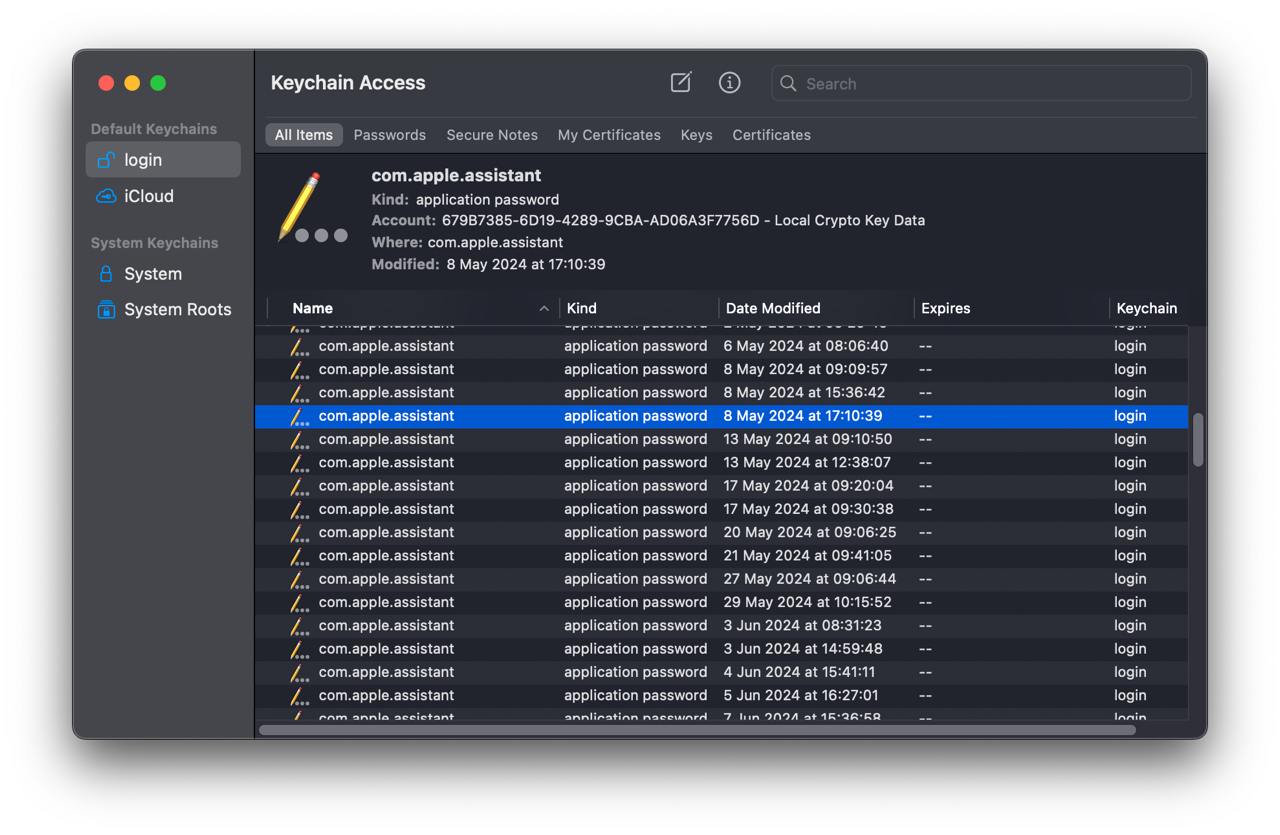Click pencil icon of row modified 6 May 08:06:40
1280x835 pixels.
pyautogui.click(x=299, y=347)
